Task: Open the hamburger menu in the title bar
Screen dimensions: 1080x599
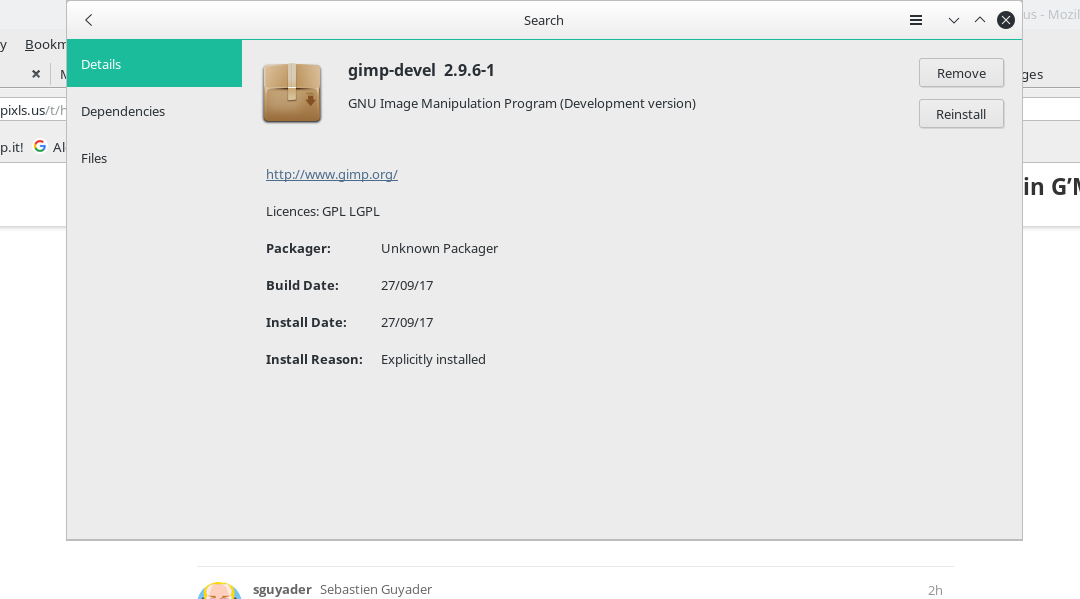Action: point(915,20)
